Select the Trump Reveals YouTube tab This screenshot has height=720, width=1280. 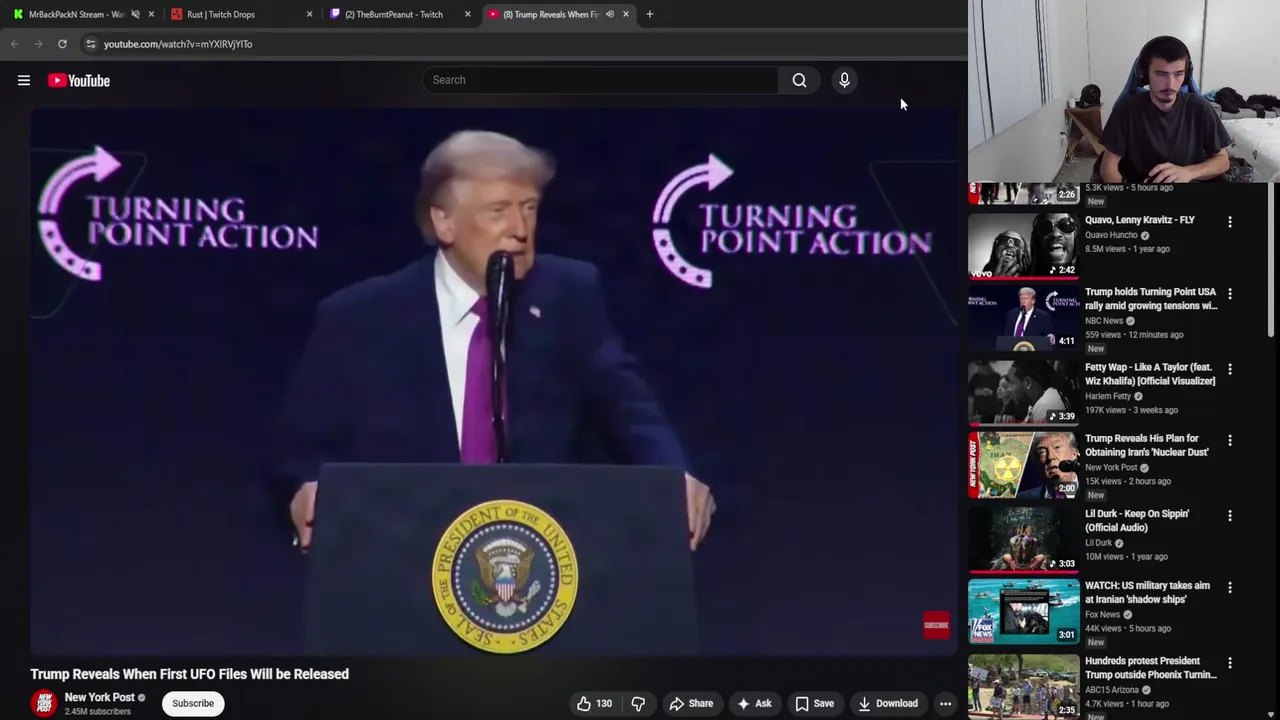point(550,14)
